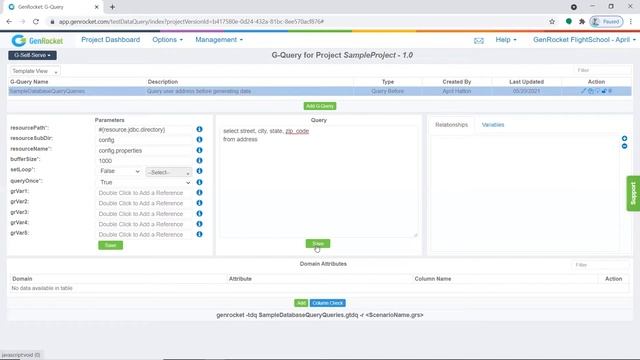
Task: Click info icon for grVar3 parameter
Action: (199, 213)
